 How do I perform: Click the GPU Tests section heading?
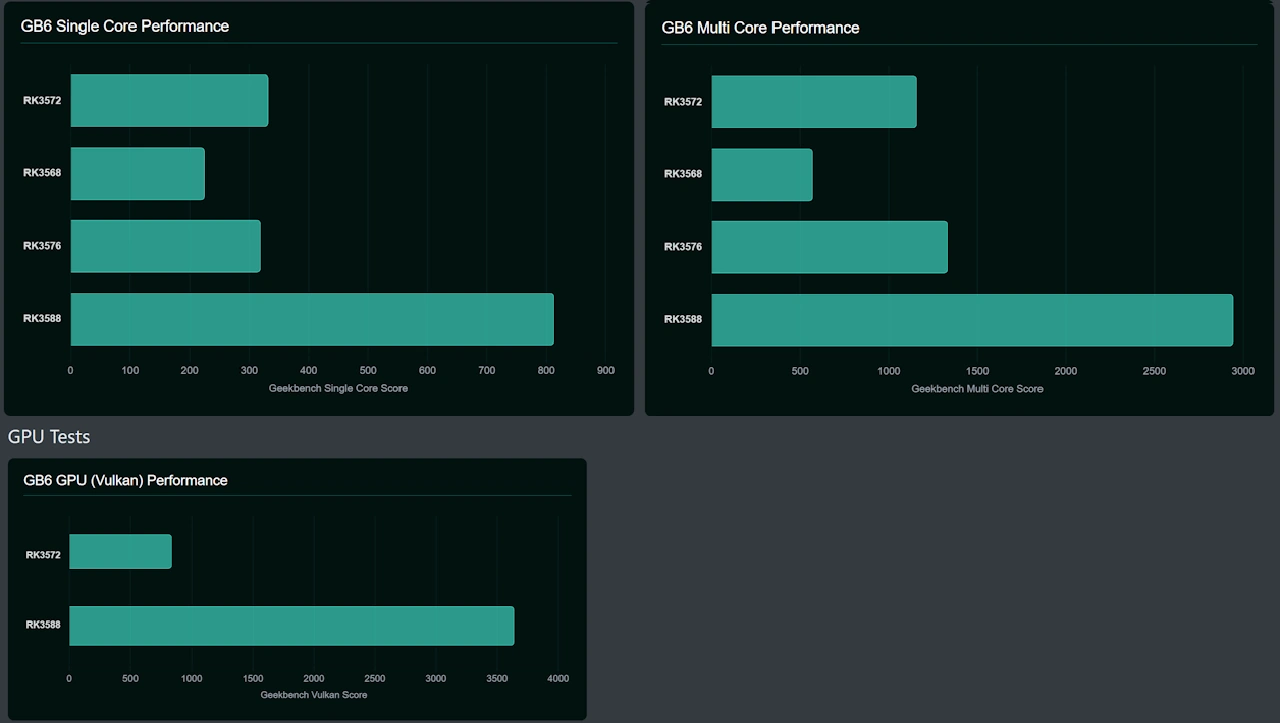(x=49, y=437)
